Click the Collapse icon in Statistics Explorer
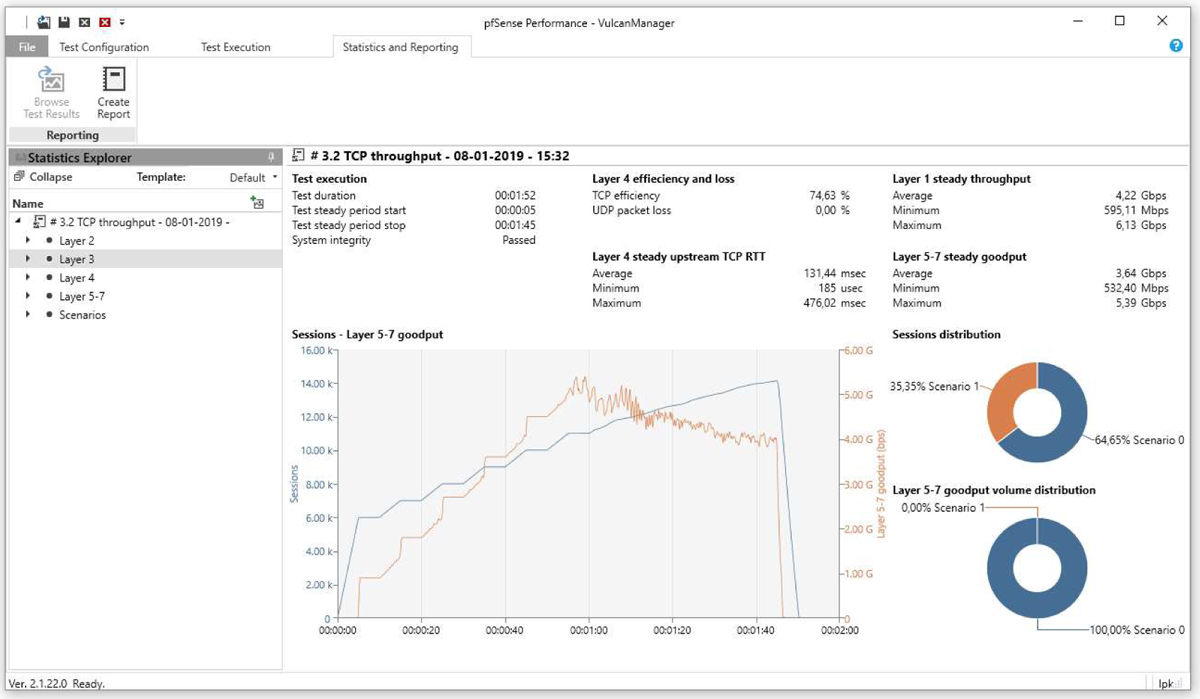This screenshot has width=1200, height=699. coord(19,177)
